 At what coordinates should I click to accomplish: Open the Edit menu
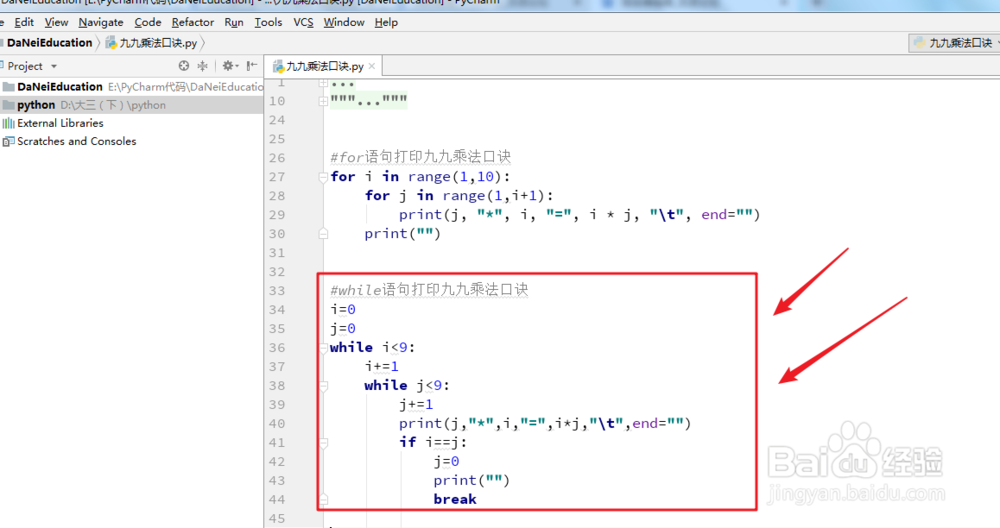pyautogui.click(x=24, y=22)
